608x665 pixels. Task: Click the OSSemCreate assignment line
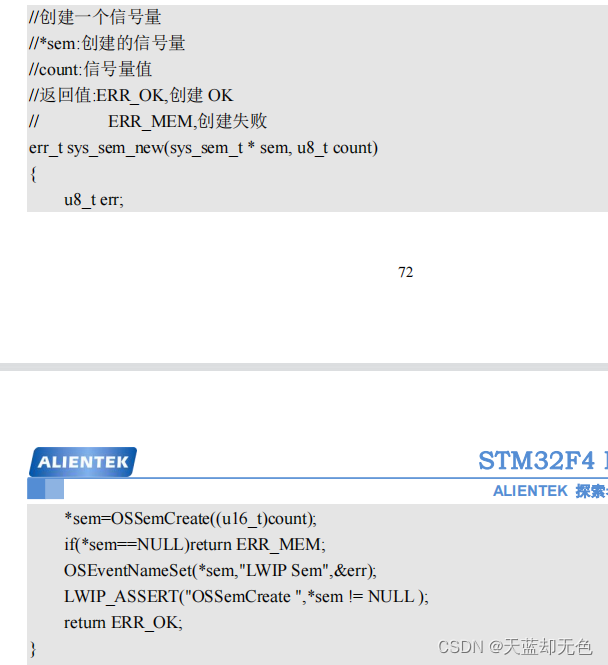190,519
